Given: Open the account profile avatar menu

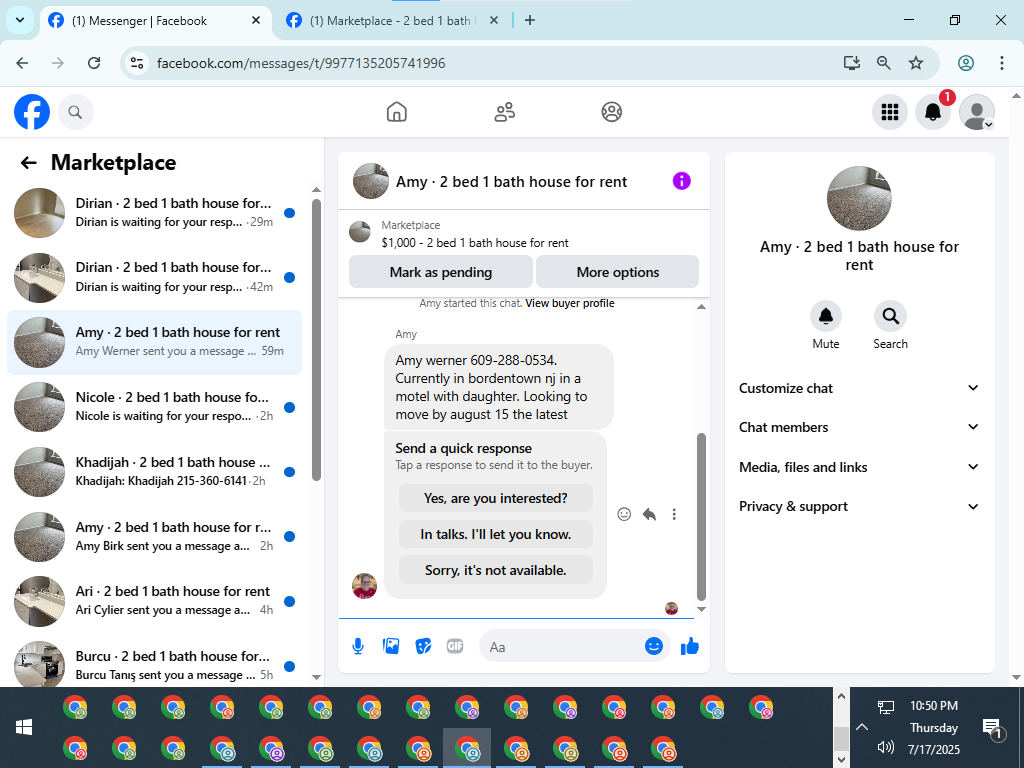Looking at the screenshot, I should (x=976, y=112).
